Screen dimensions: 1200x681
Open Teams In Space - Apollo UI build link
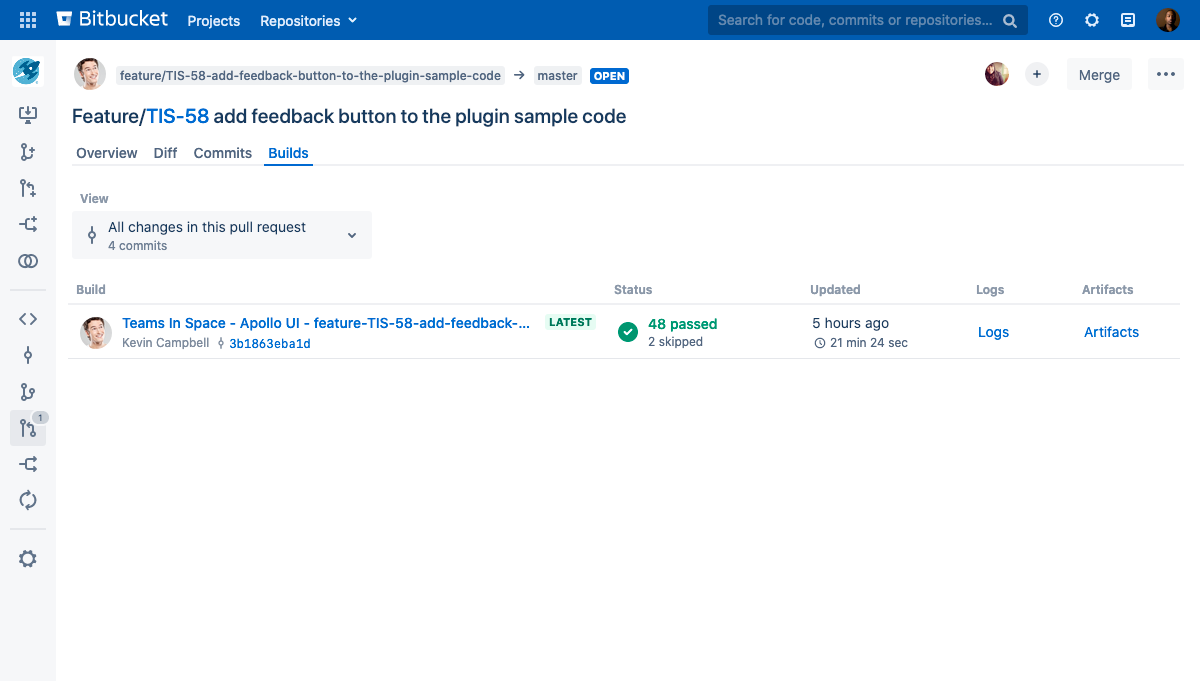(326, 323)
